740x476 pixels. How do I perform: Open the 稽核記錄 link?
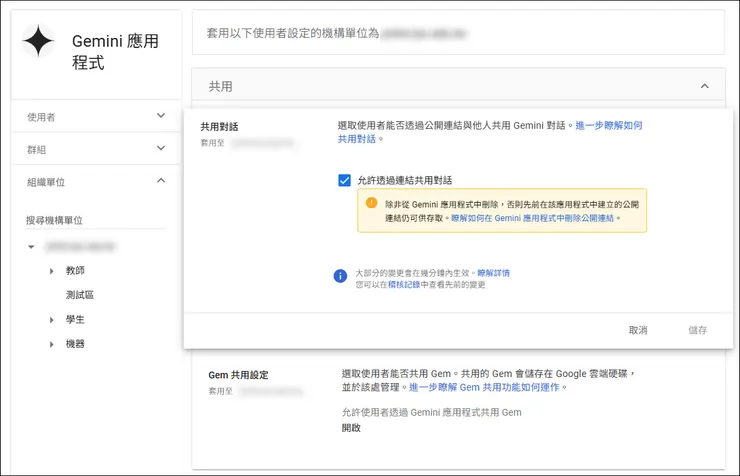coord(404,284)
